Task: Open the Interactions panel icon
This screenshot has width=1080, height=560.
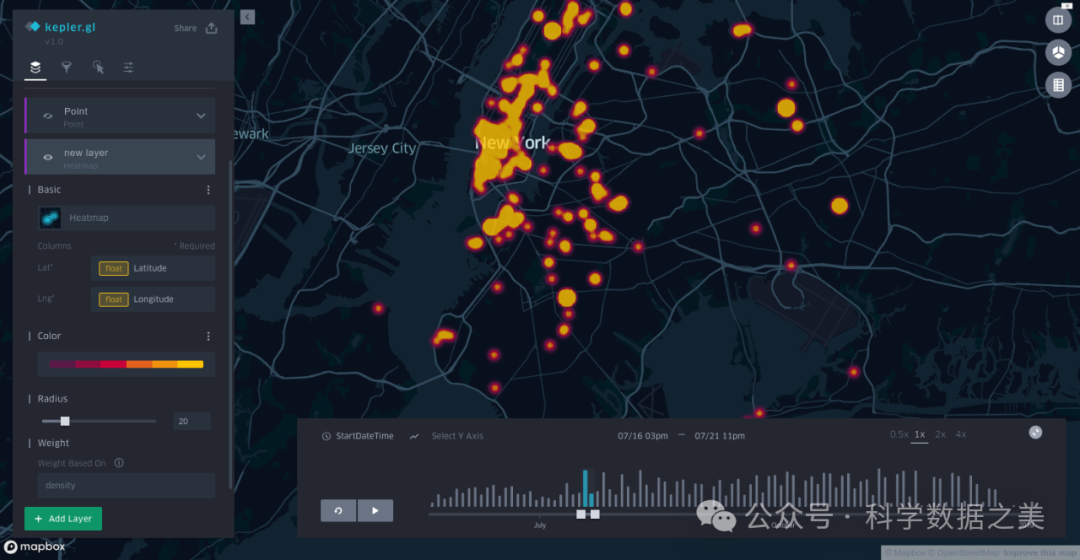Action: [x=98, y=67]
